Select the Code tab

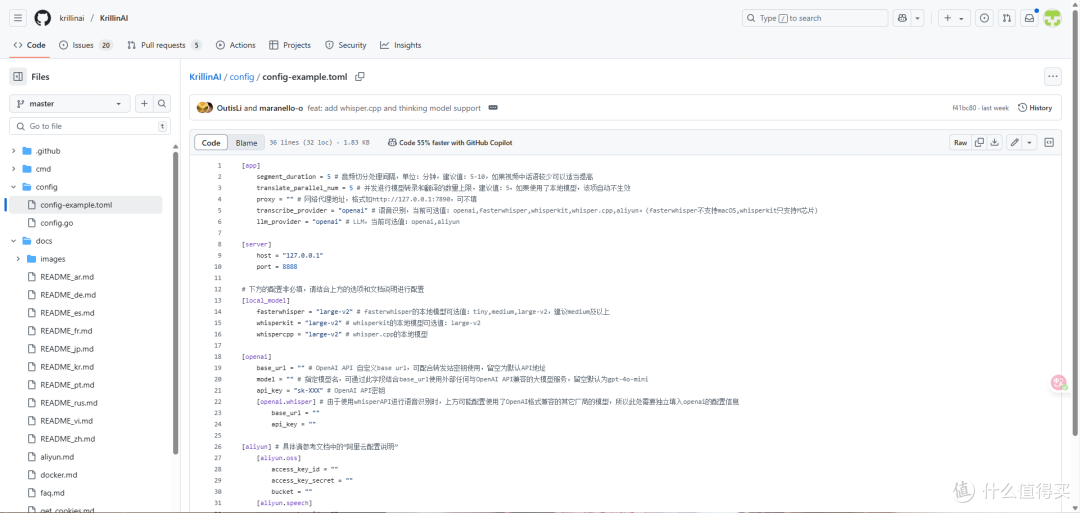coord(30,45)
